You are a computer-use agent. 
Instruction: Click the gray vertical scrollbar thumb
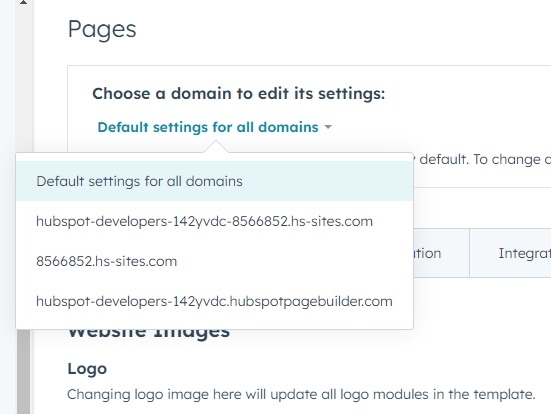(24, 372)
